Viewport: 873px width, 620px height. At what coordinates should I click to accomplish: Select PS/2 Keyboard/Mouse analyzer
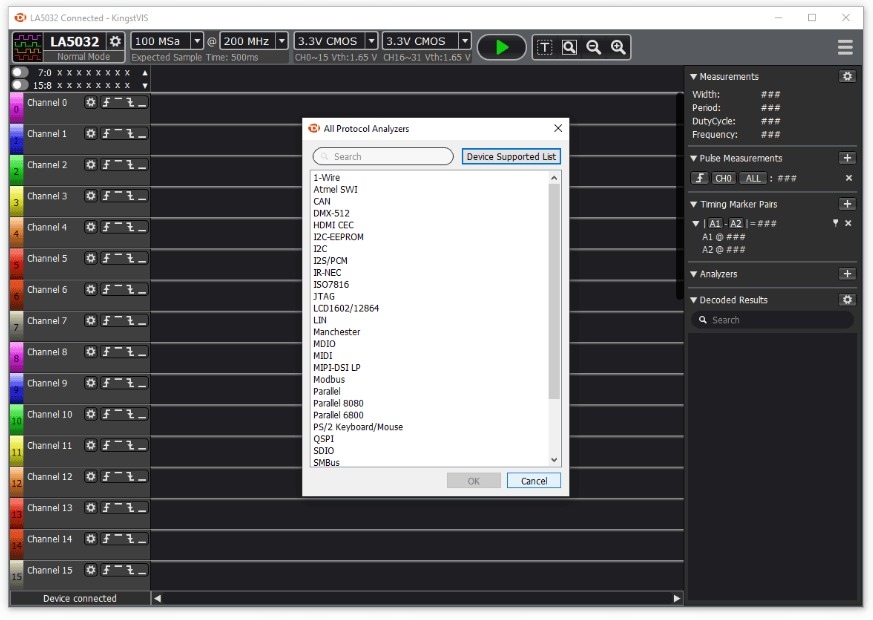pos(357,427)
